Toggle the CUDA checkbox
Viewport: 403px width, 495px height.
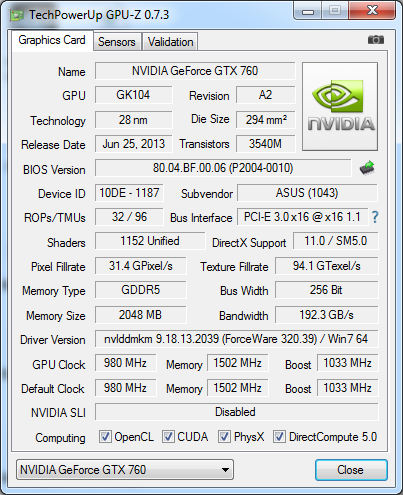point(168,437)
